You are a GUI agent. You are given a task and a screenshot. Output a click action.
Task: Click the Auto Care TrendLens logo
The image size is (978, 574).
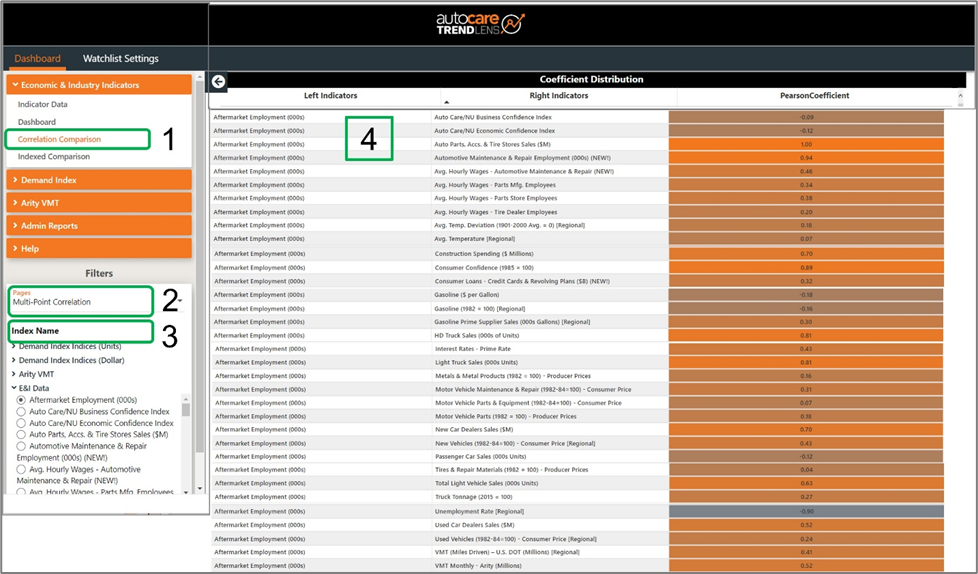pos(480,24)
